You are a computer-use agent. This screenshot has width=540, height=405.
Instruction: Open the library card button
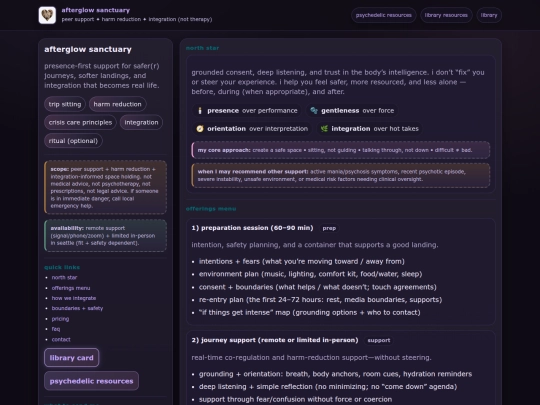[x=72, y=358]
